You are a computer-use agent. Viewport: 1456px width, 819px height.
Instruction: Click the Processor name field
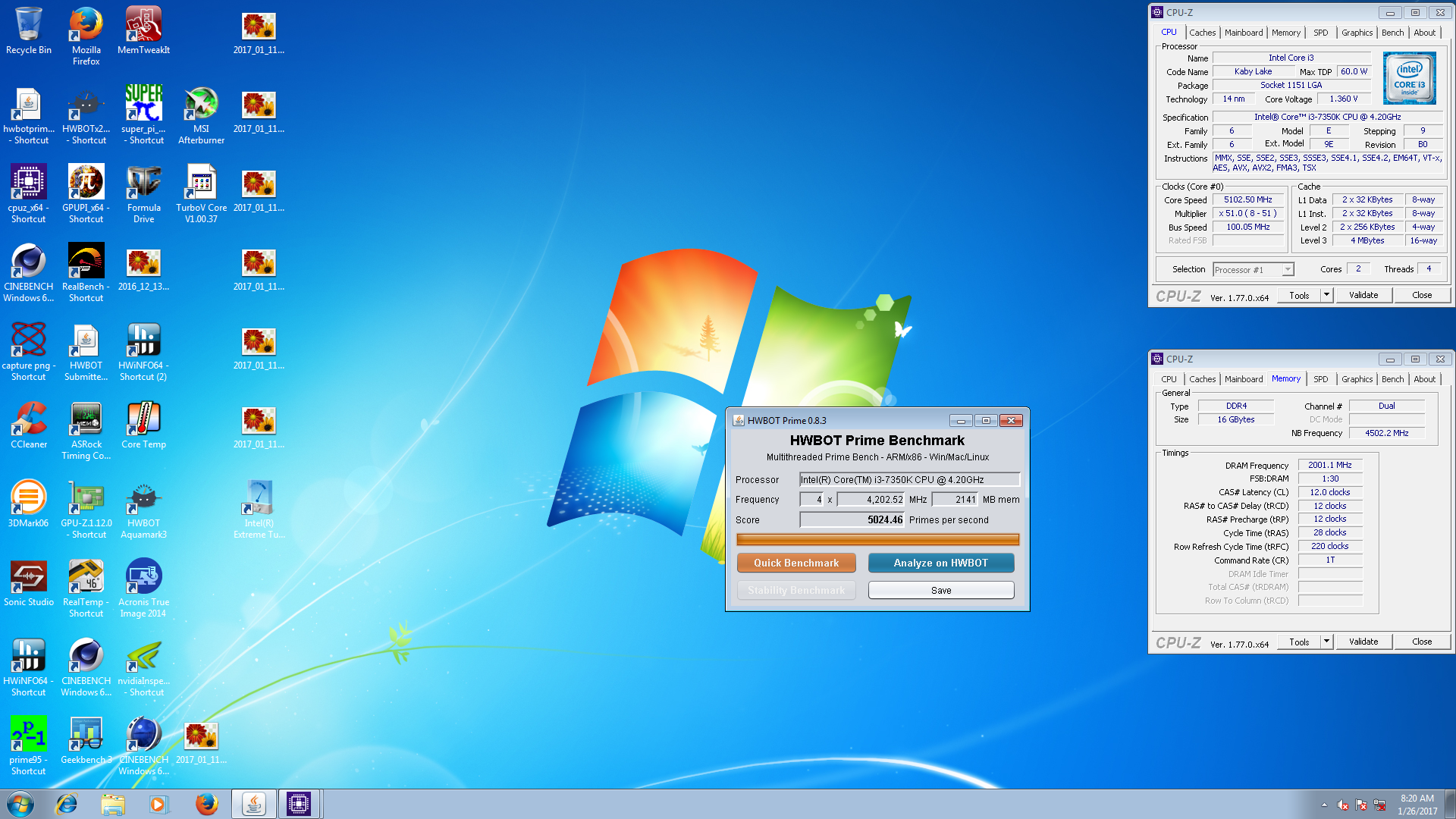coord(909,479)
